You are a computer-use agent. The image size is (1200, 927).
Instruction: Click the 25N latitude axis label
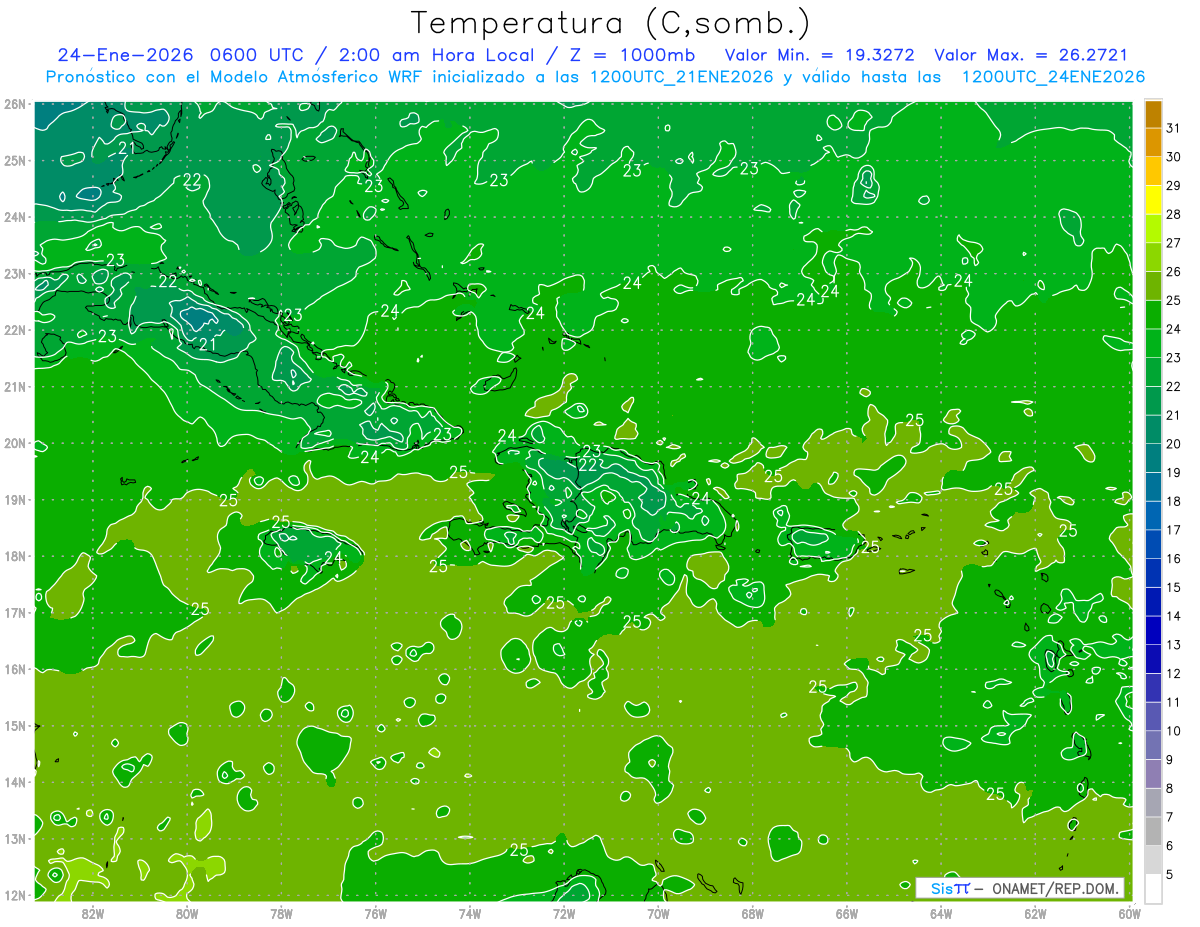pyautogui.click(x=14, y=161)
